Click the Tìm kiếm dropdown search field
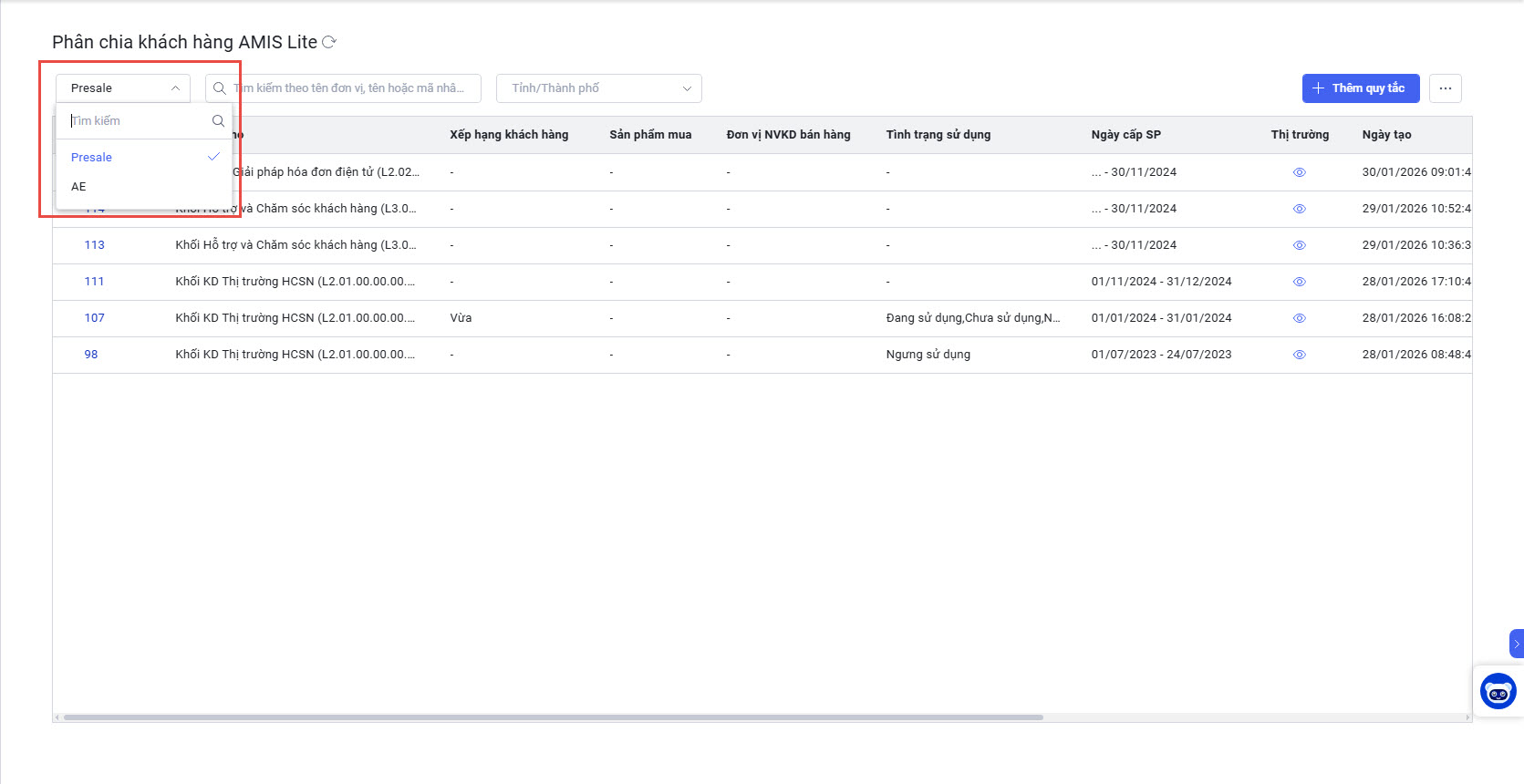The height and width of the screenshot is (784, 1524). click(x=137, y=121)
